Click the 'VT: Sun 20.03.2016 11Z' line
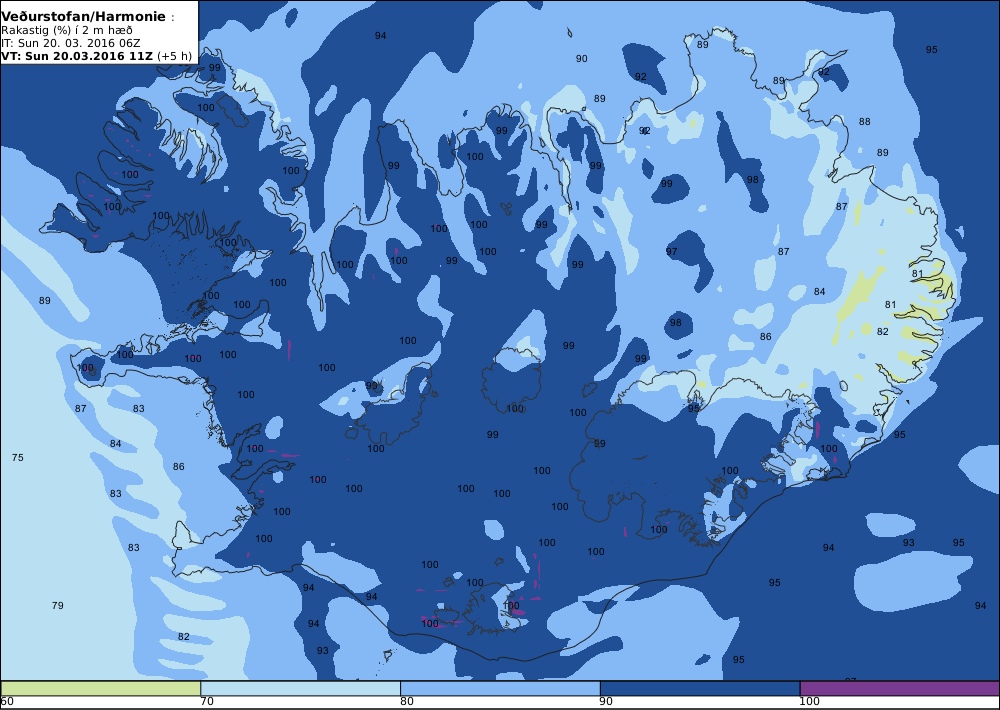The image size is (1000, 710). pyautogui.click(x=77, y=55)
